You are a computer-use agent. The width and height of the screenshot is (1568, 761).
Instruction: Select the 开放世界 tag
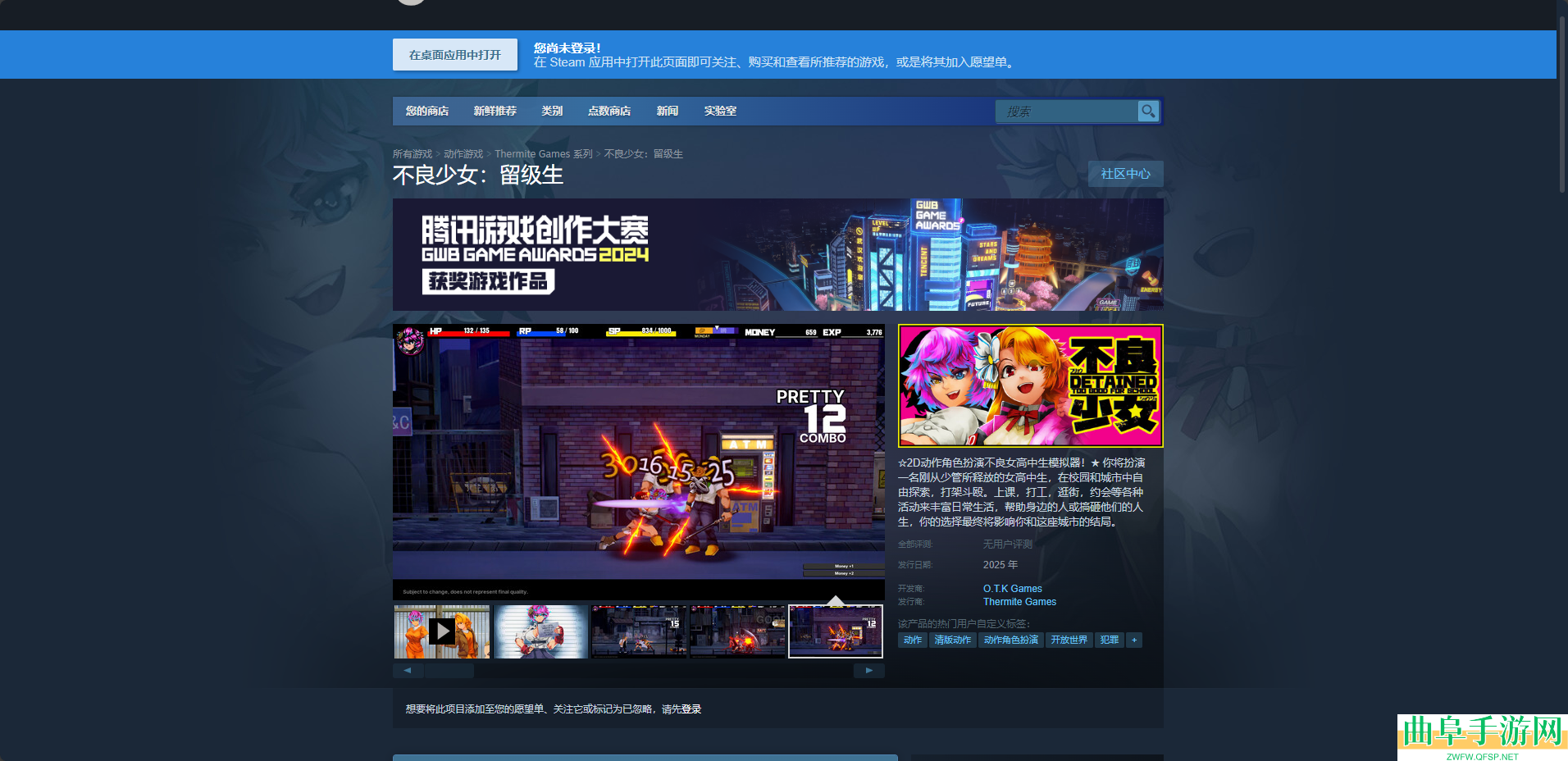tap(1069, 640)
